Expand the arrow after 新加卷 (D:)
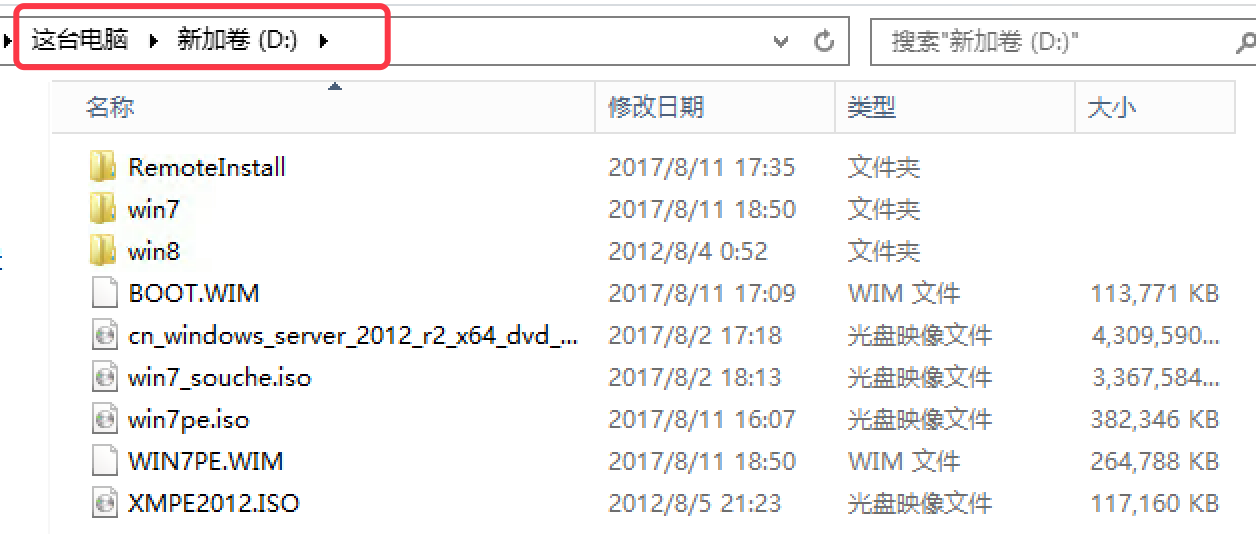The height and width of the screenshot is (534, 1256). [x=323, y=41]
